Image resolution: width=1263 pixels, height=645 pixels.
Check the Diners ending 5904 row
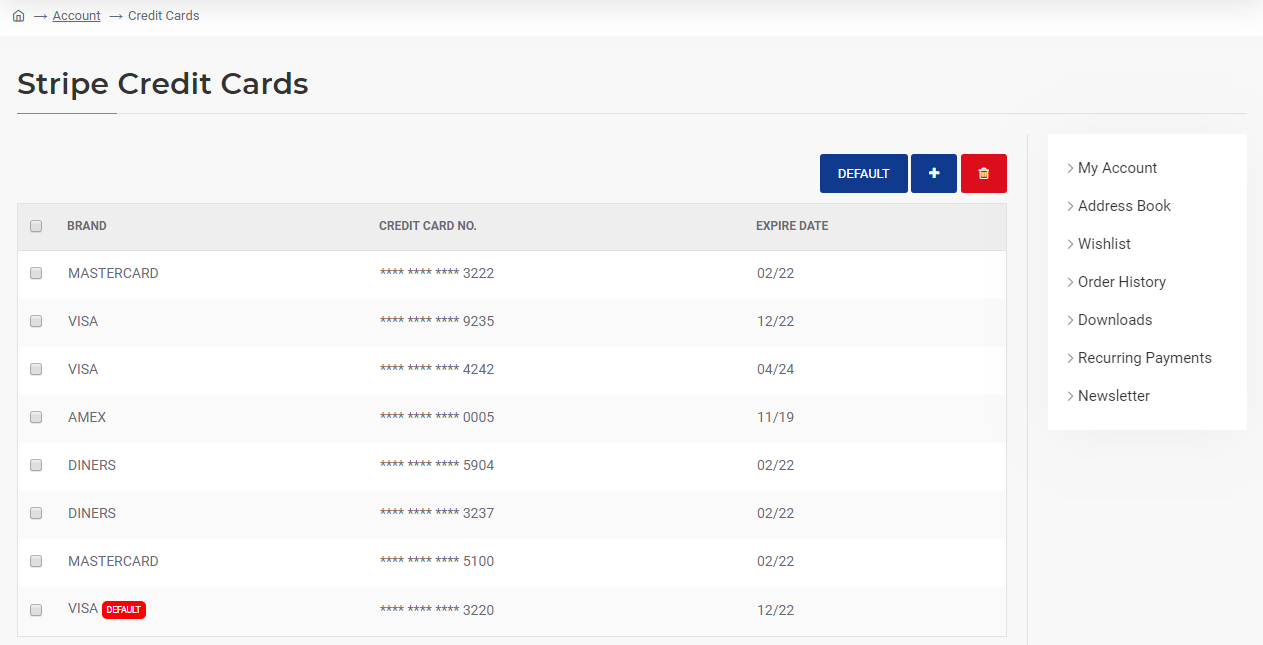(x=36, y=465)
